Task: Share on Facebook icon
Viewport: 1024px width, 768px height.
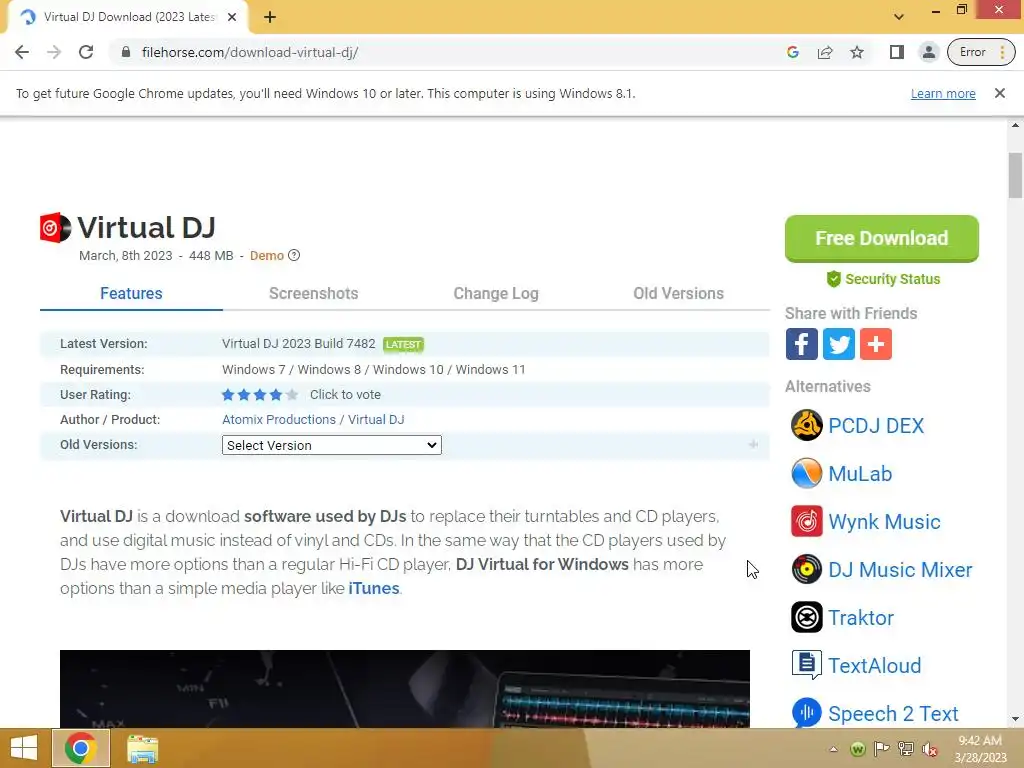Action: pos(801,344)
